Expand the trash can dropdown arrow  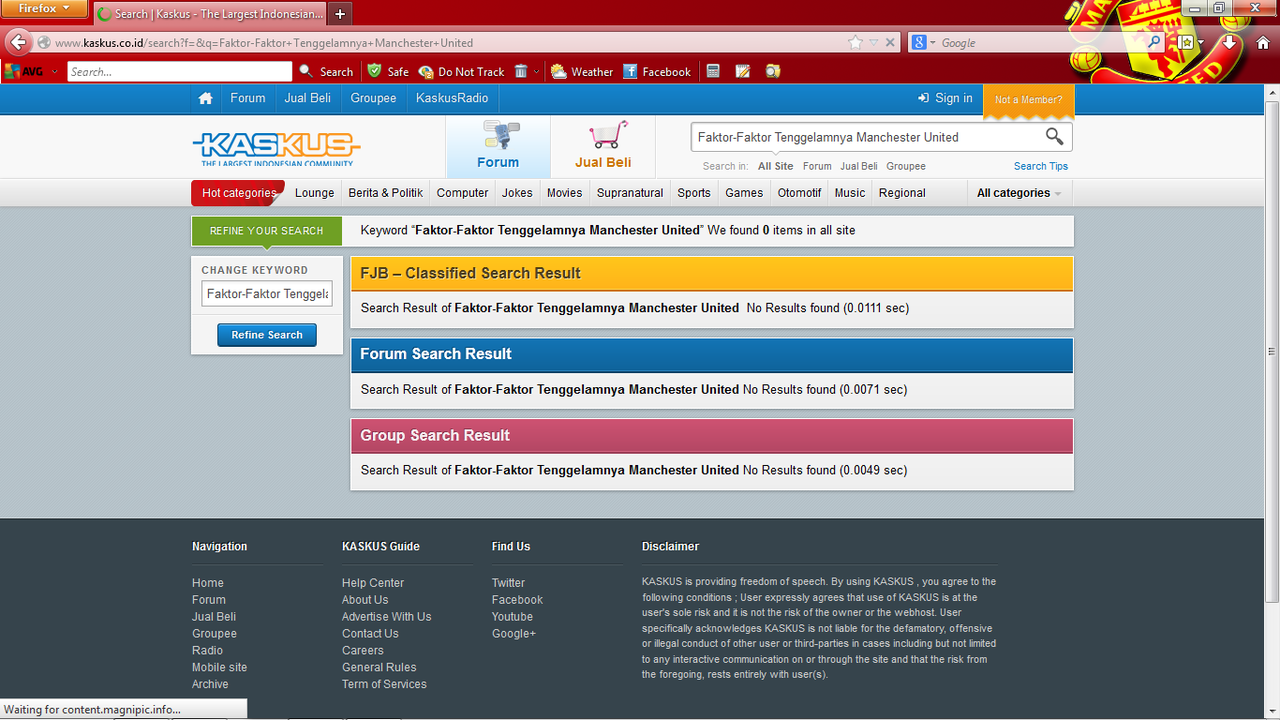pyautogui.click(x=536, y=72)
